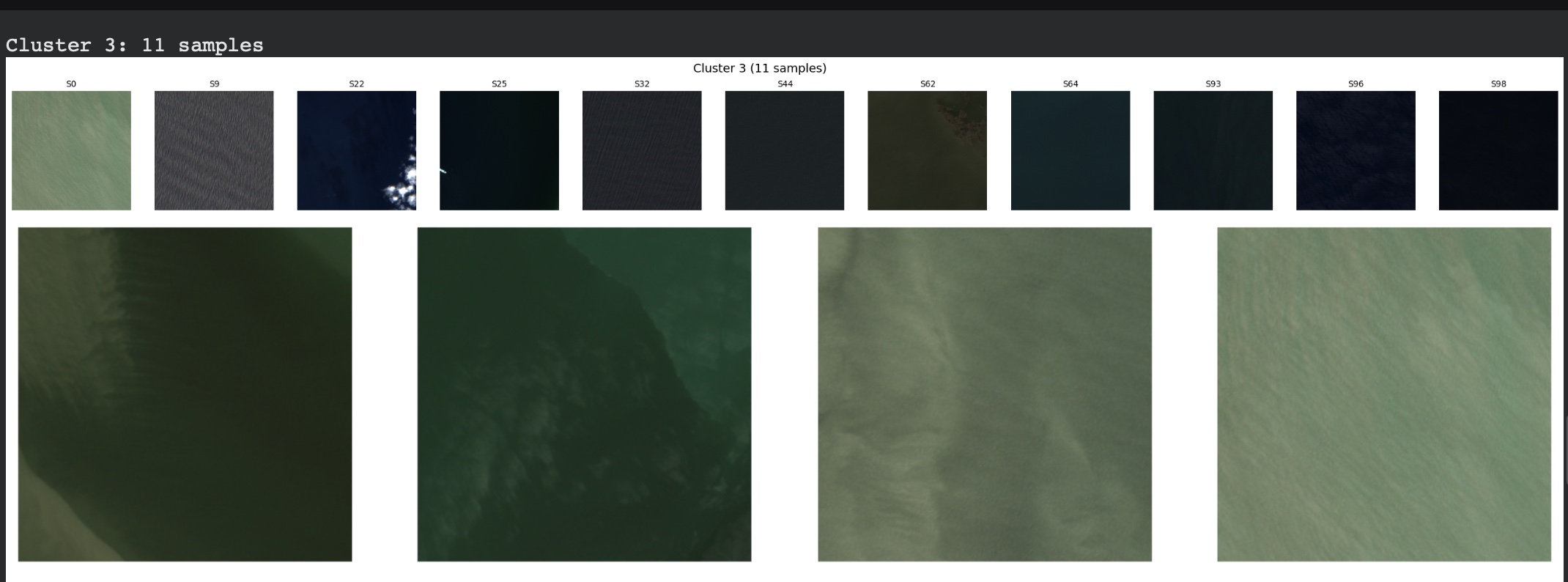Click the S25 dark thumbnail
The image size is (1568, 582).
coord(499,150)
